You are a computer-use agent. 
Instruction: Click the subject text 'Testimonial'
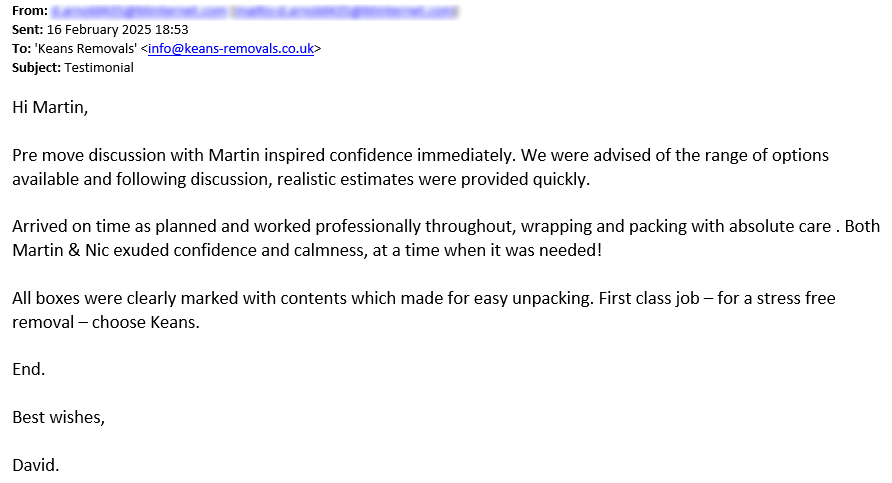click(x=99, y=67)
